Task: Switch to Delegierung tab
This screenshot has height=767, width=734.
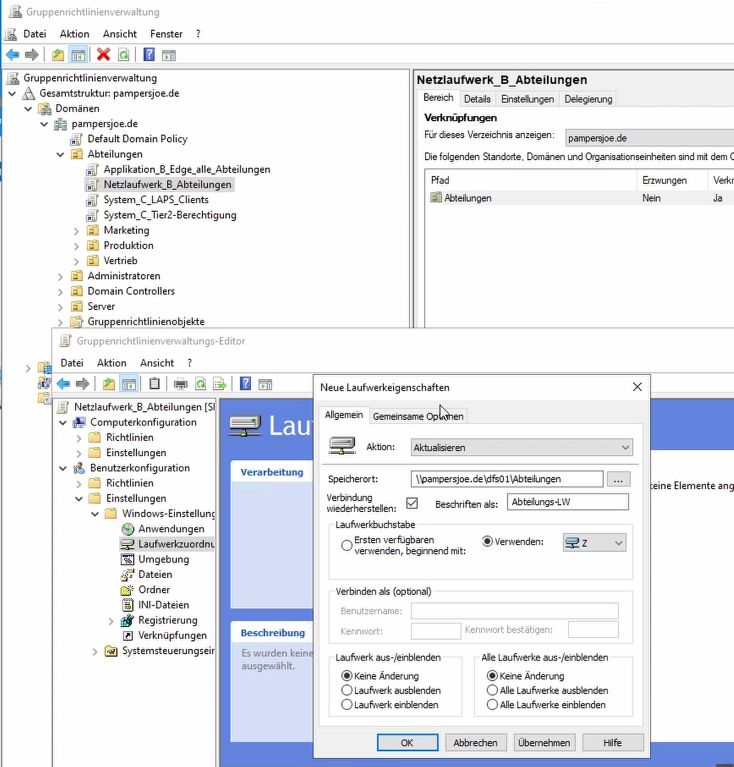Action: 588,99
